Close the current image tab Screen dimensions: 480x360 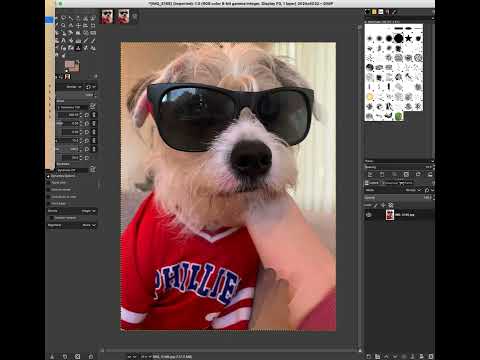(x=135, y=17)
